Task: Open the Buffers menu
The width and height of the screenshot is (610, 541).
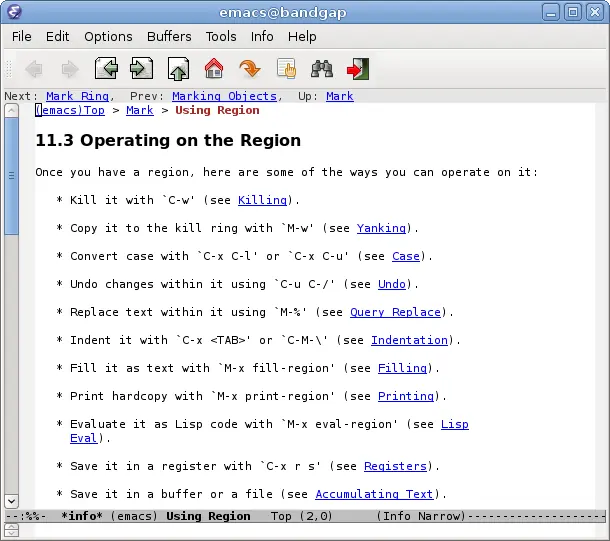Action: [169, 37]
